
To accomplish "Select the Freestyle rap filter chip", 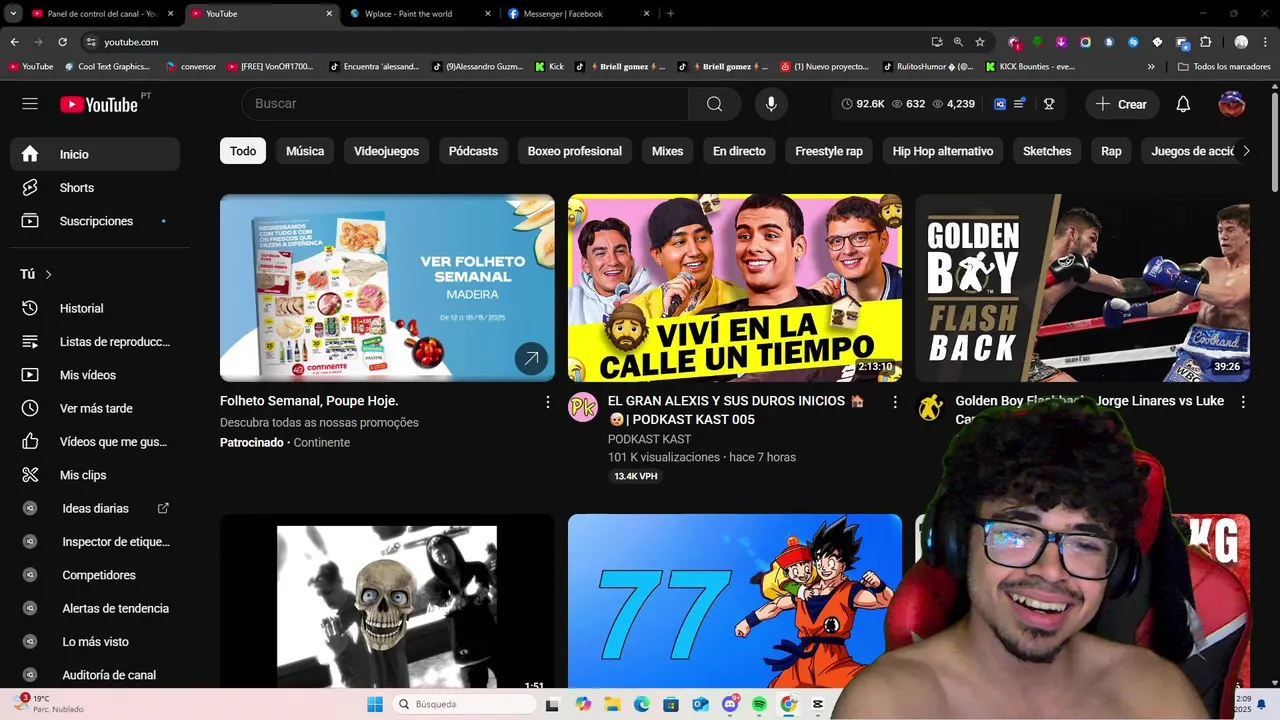I will click(828, 151).
